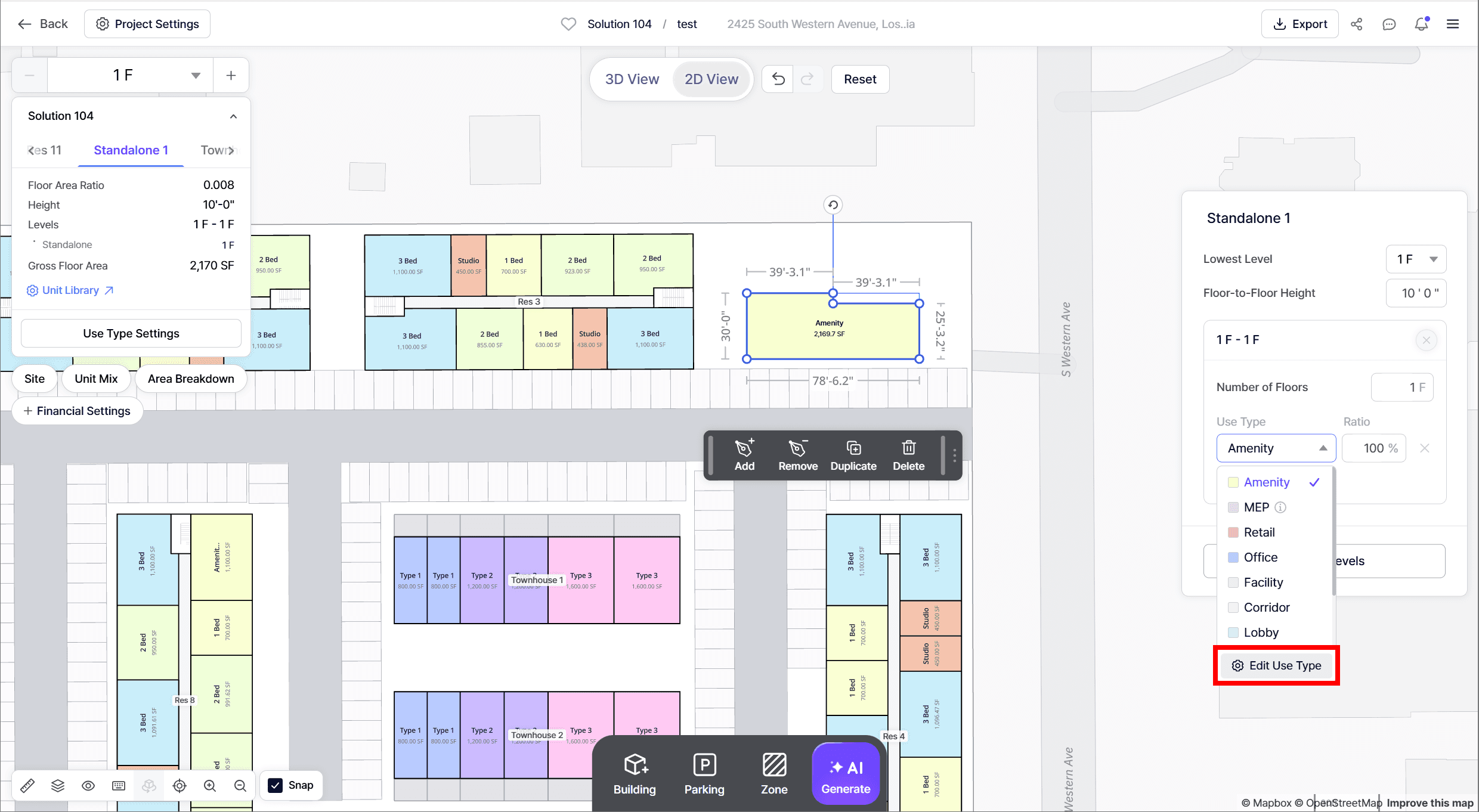
Task: Click the zoom in magnifier icon
Action: coord(210,786)
